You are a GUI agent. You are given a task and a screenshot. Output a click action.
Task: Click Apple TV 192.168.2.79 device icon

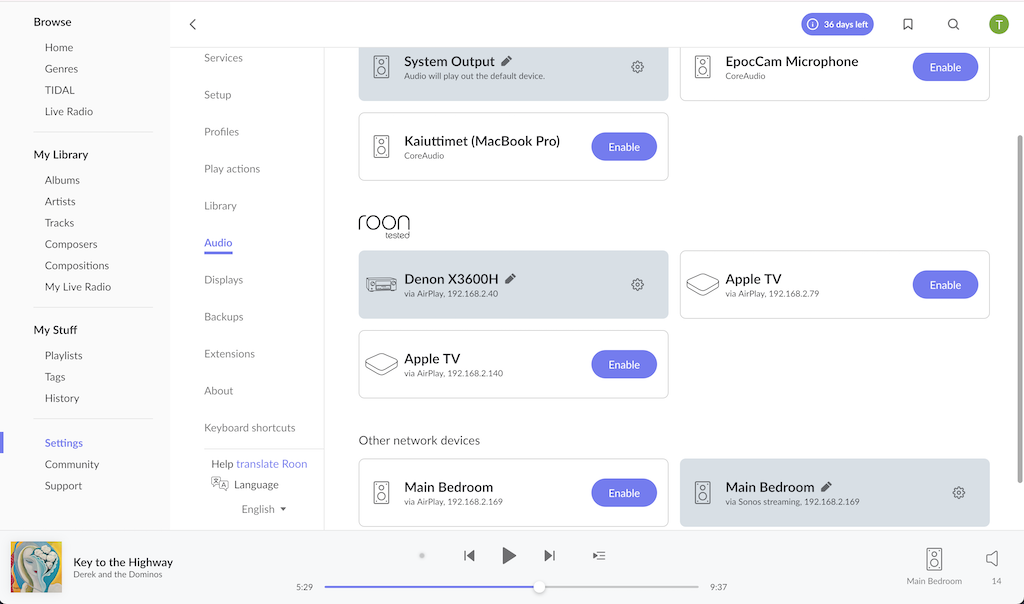tap(703, 285)
